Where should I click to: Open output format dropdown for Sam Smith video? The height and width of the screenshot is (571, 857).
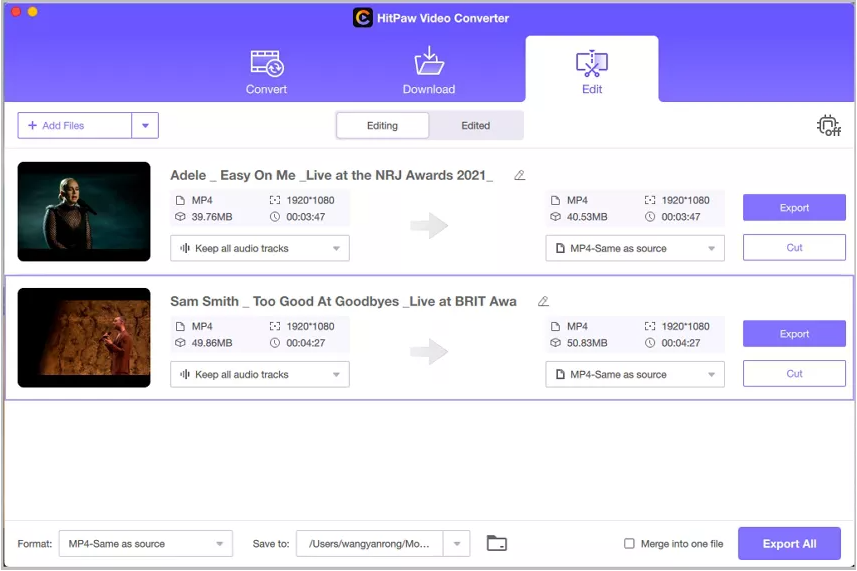pos(635,375)
